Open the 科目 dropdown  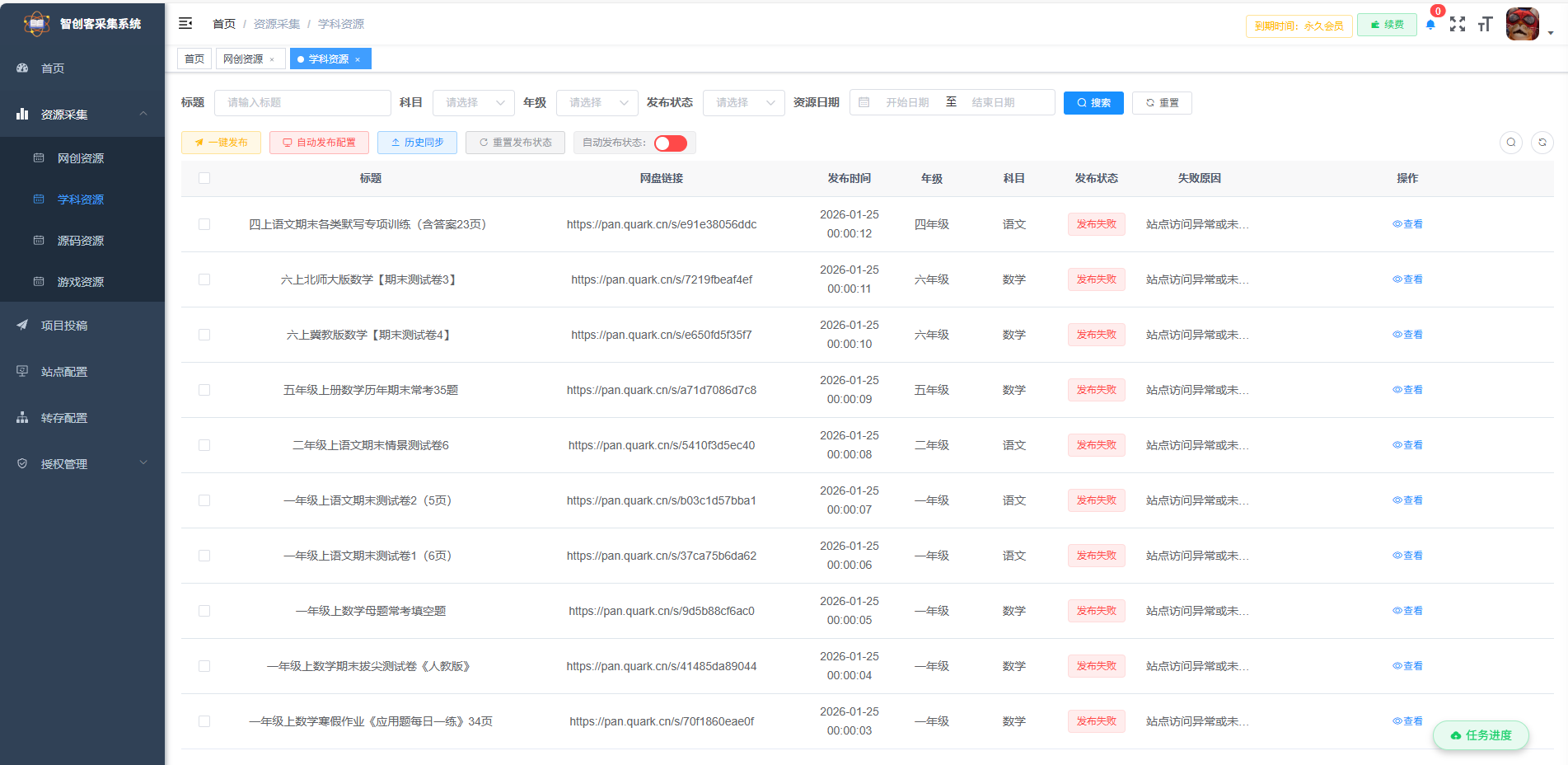[474, 102]
